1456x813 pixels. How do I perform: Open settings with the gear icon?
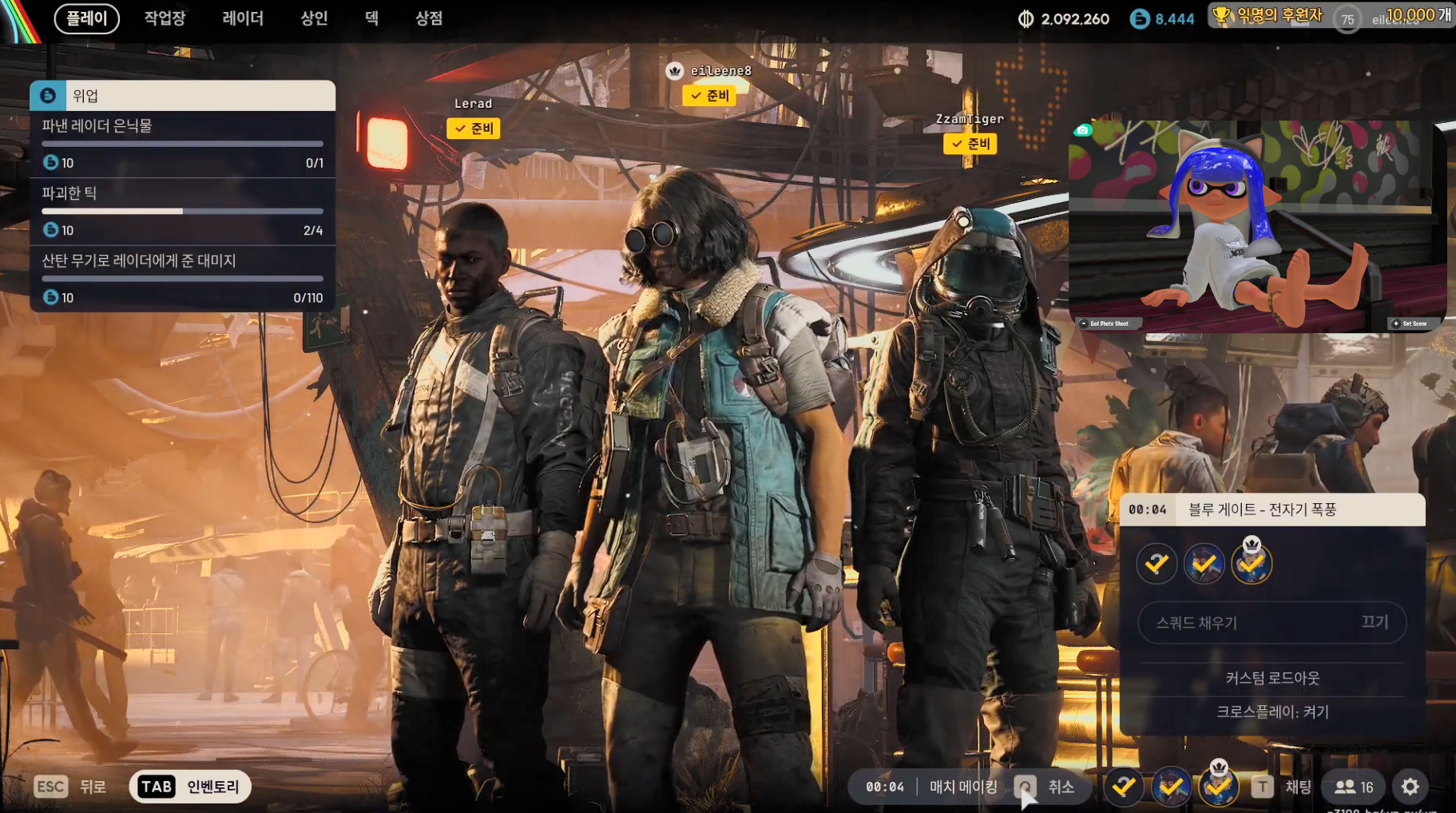point(1410,787)
